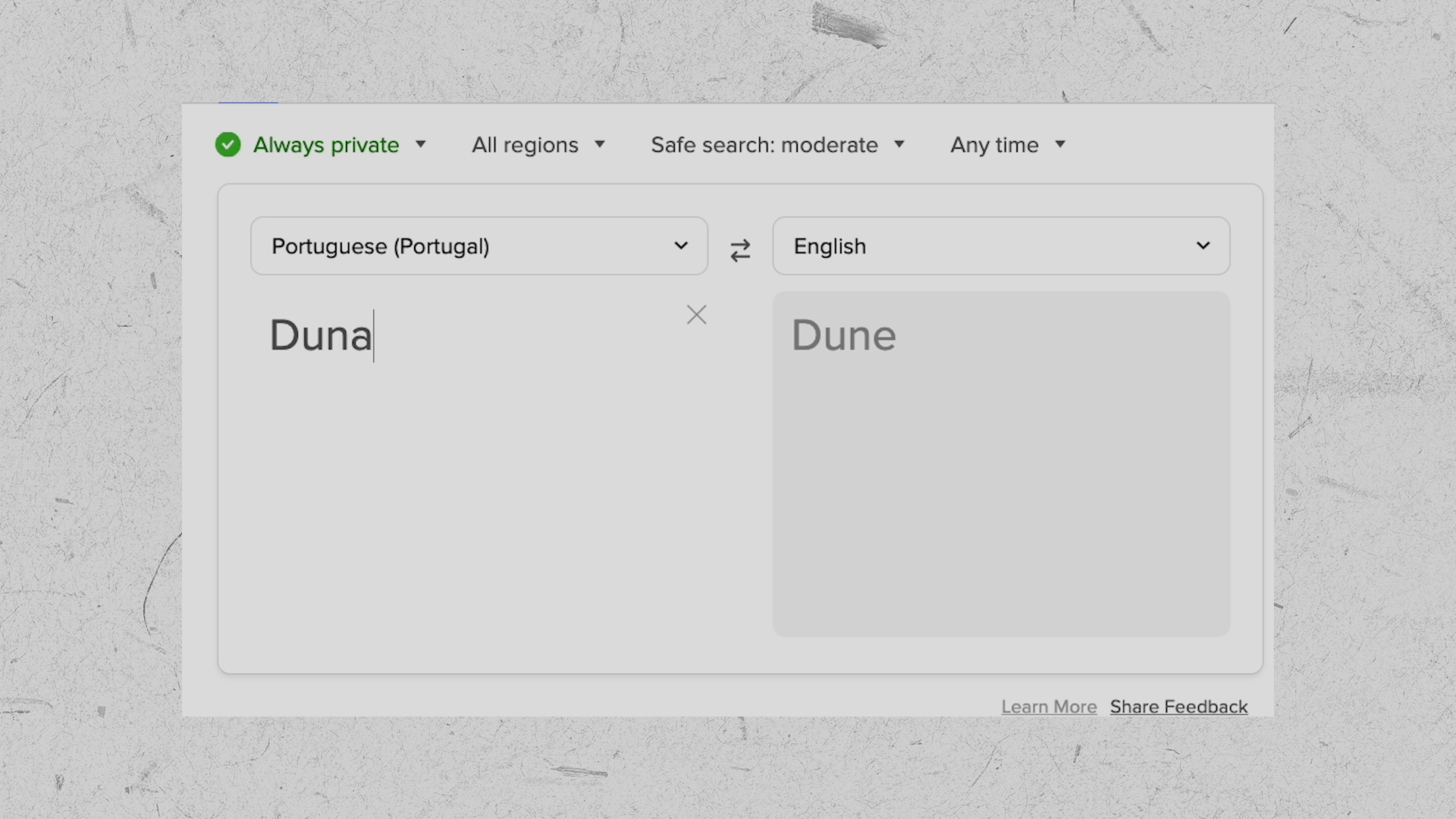The image size is (1456, 819).
Task: Click the translated word Dune
Action: (843, 336)
